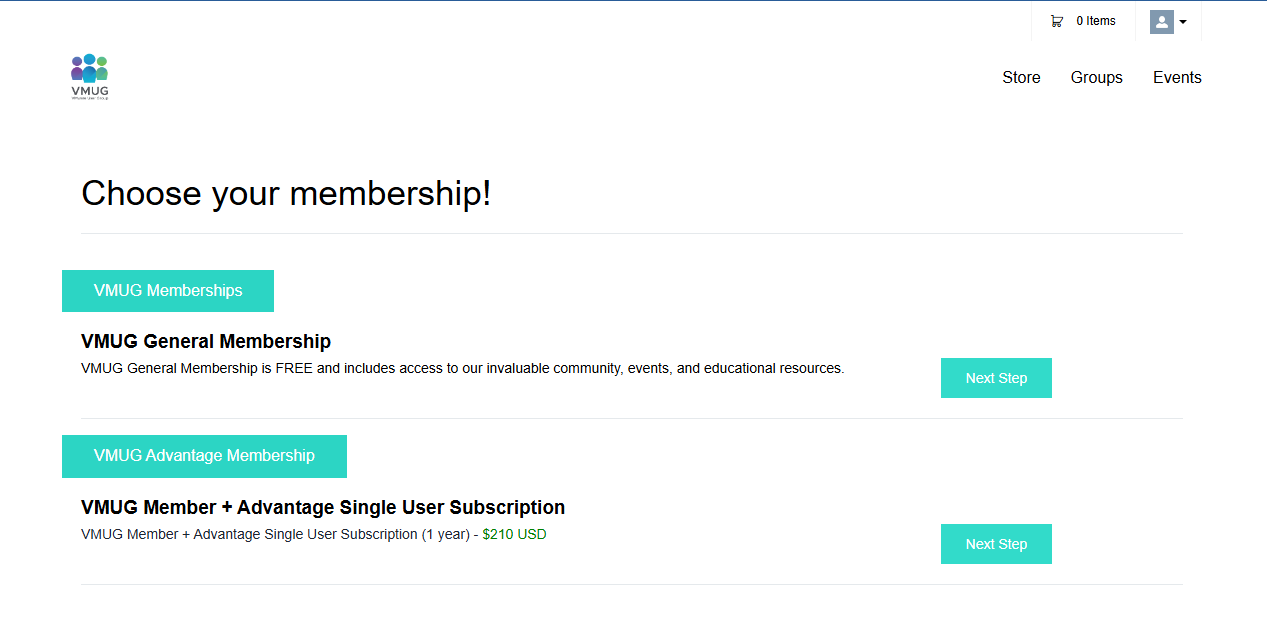Click the Member + Advantage Single User title
The width and height of the screenshot is (1267, 630).
coord(323,507)
